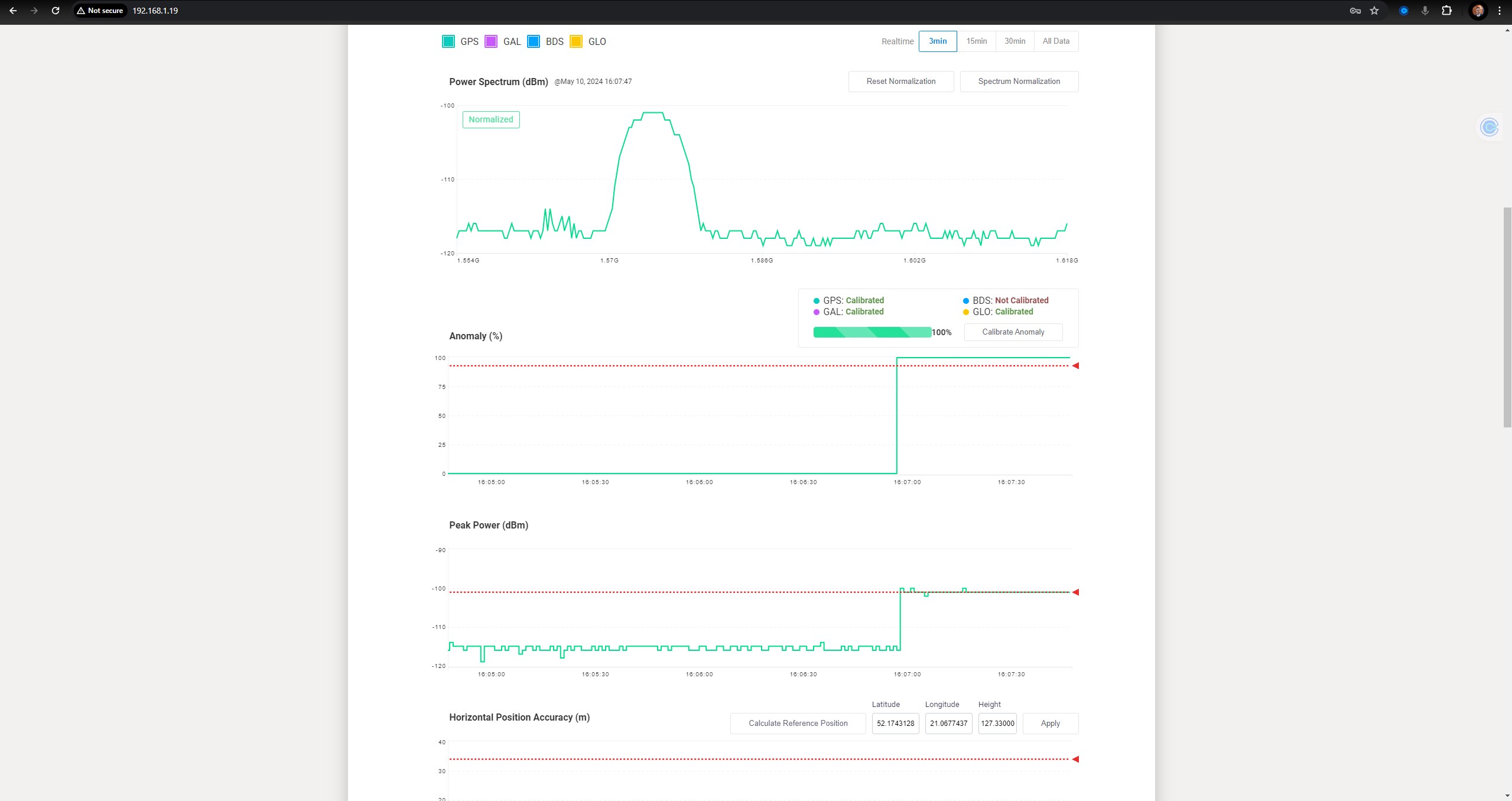Click the Longitude input field

click(948, 724)
